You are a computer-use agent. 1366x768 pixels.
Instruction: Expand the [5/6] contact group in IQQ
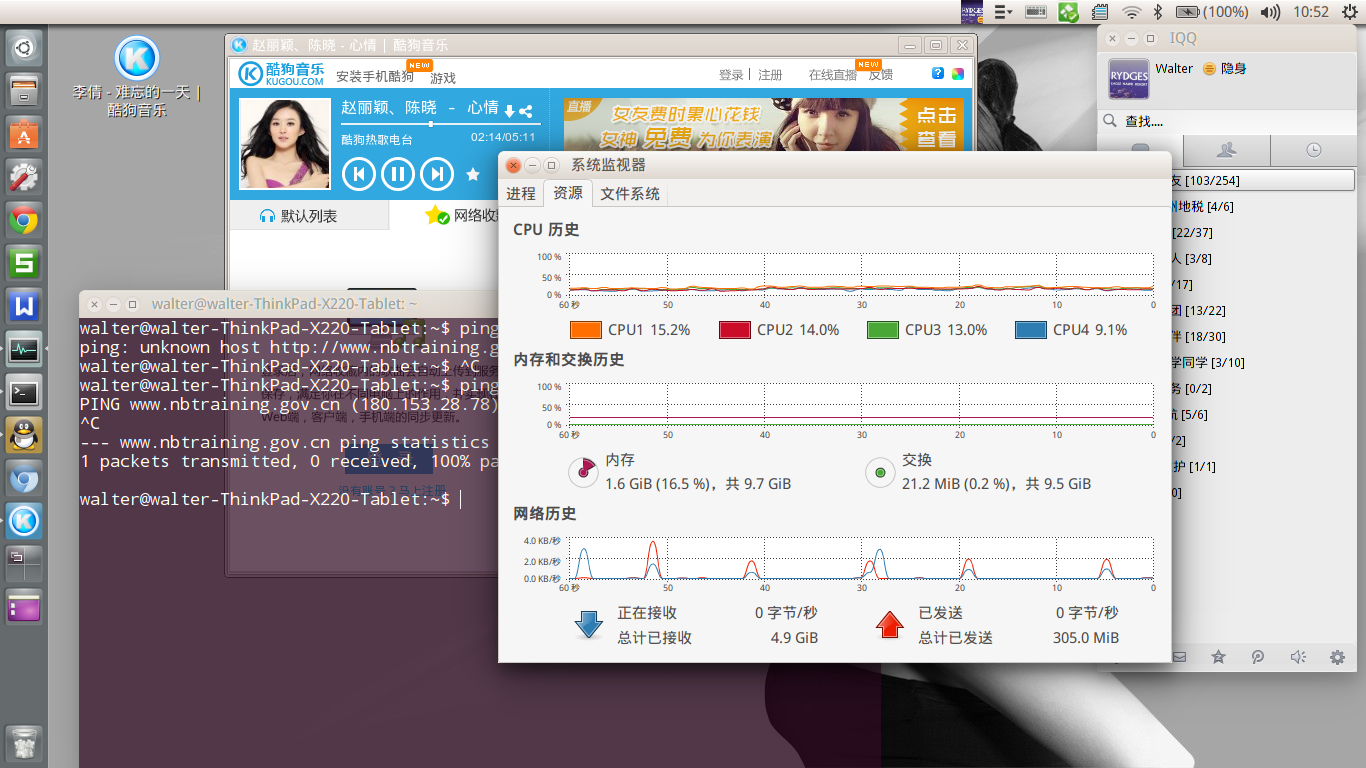[1262, 414]
